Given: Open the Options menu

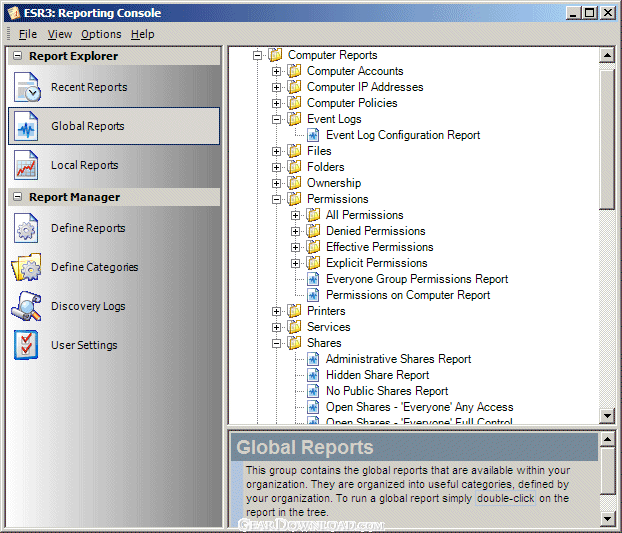Looking at the screenshot, I should pos(101,35).
